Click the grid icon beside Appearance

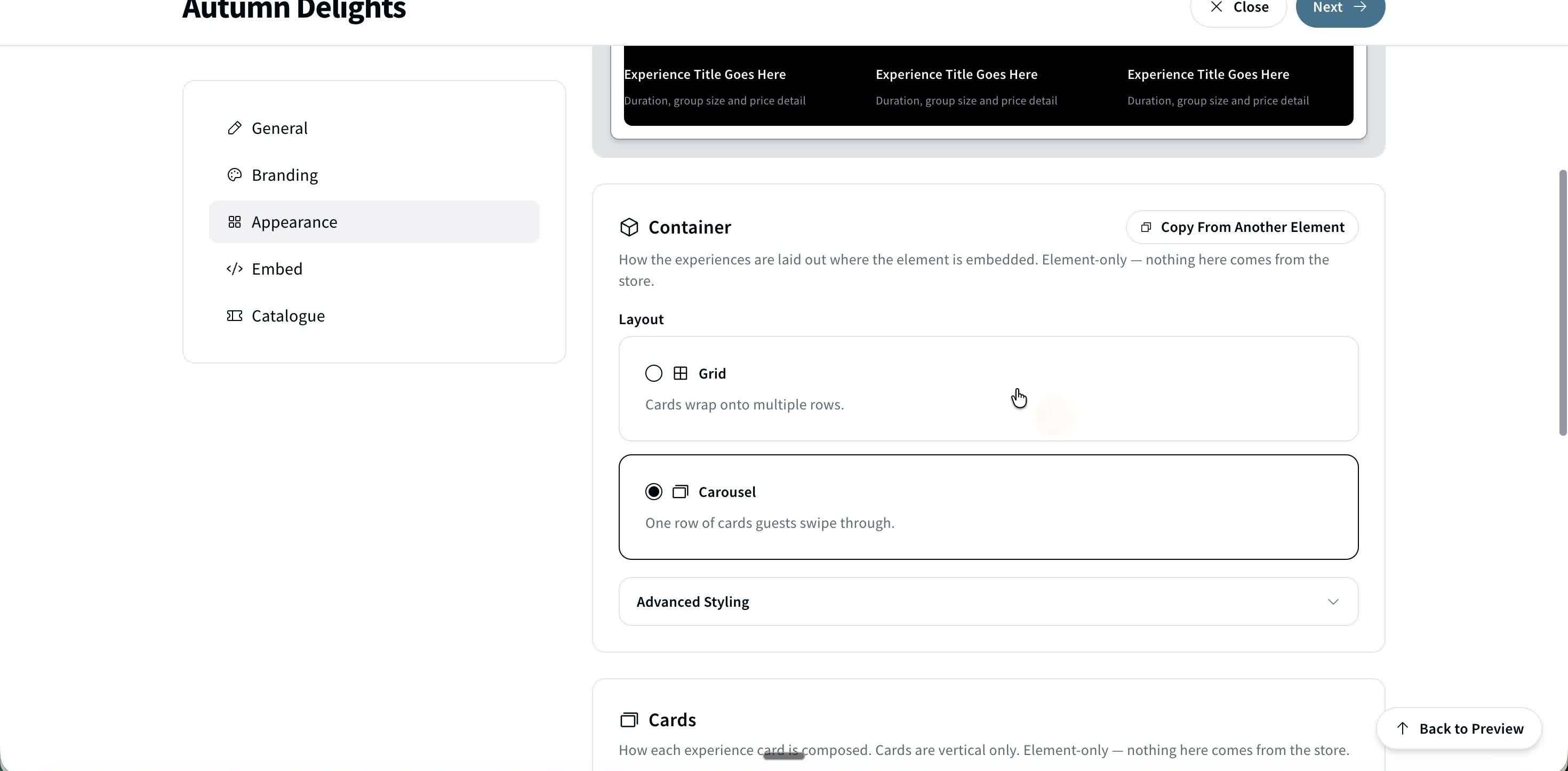point(234,221)
